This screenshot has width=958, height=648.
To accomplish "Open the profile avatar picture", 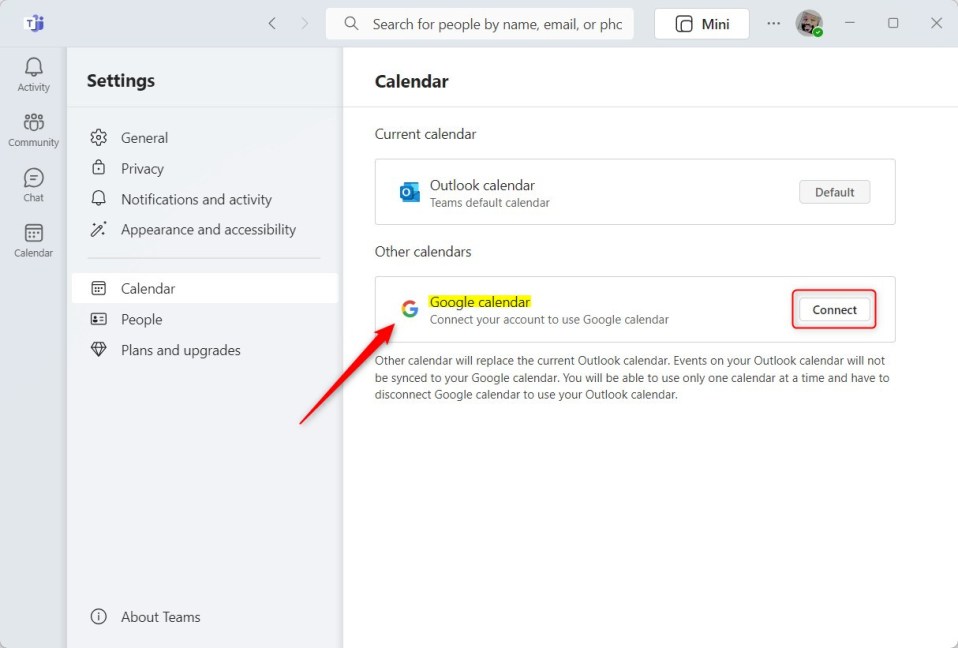I will [x=809, y=23].
